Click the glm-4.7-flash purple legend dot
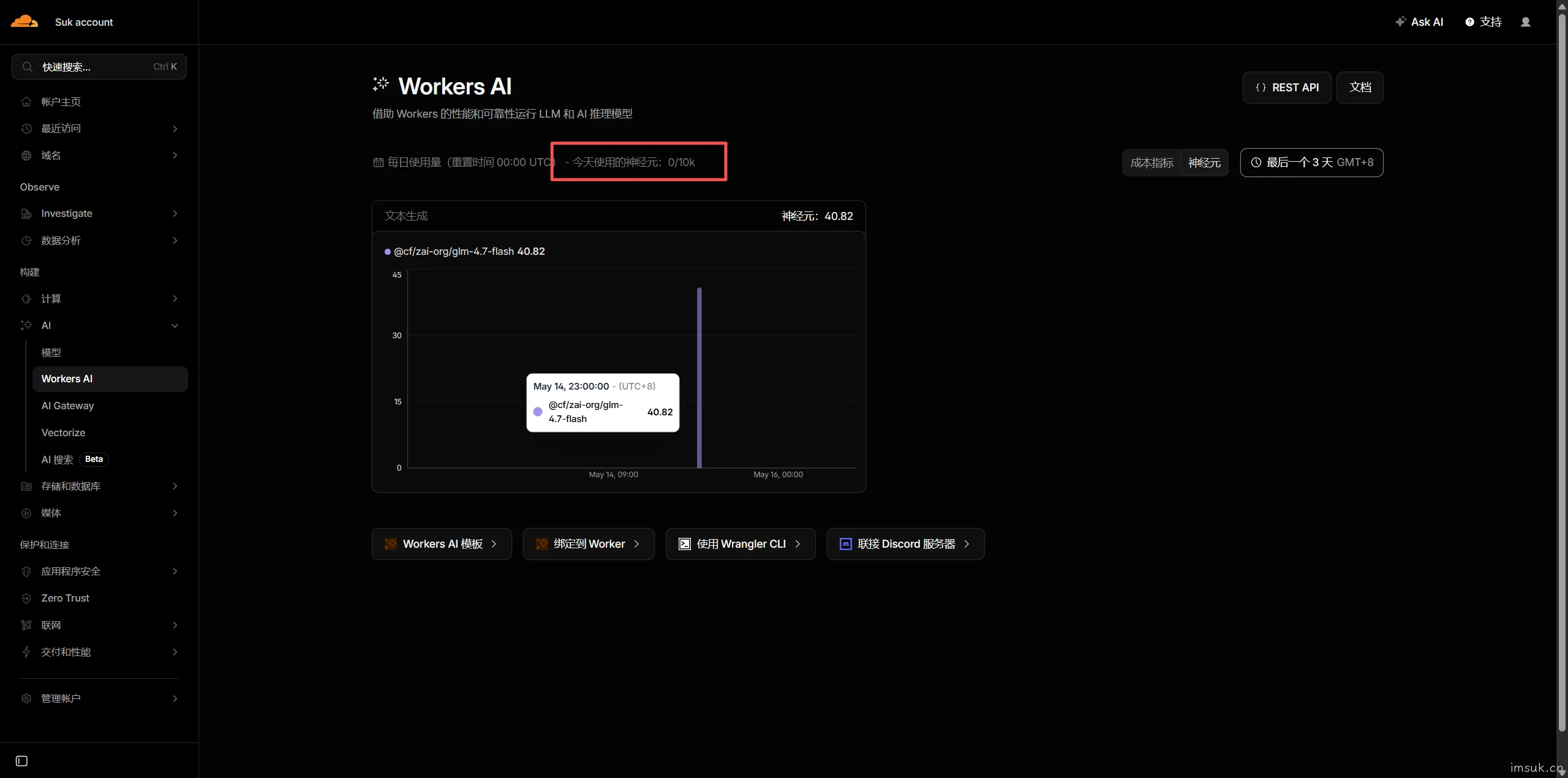Viewport: 1568px width, 778px height. [388, 252]
